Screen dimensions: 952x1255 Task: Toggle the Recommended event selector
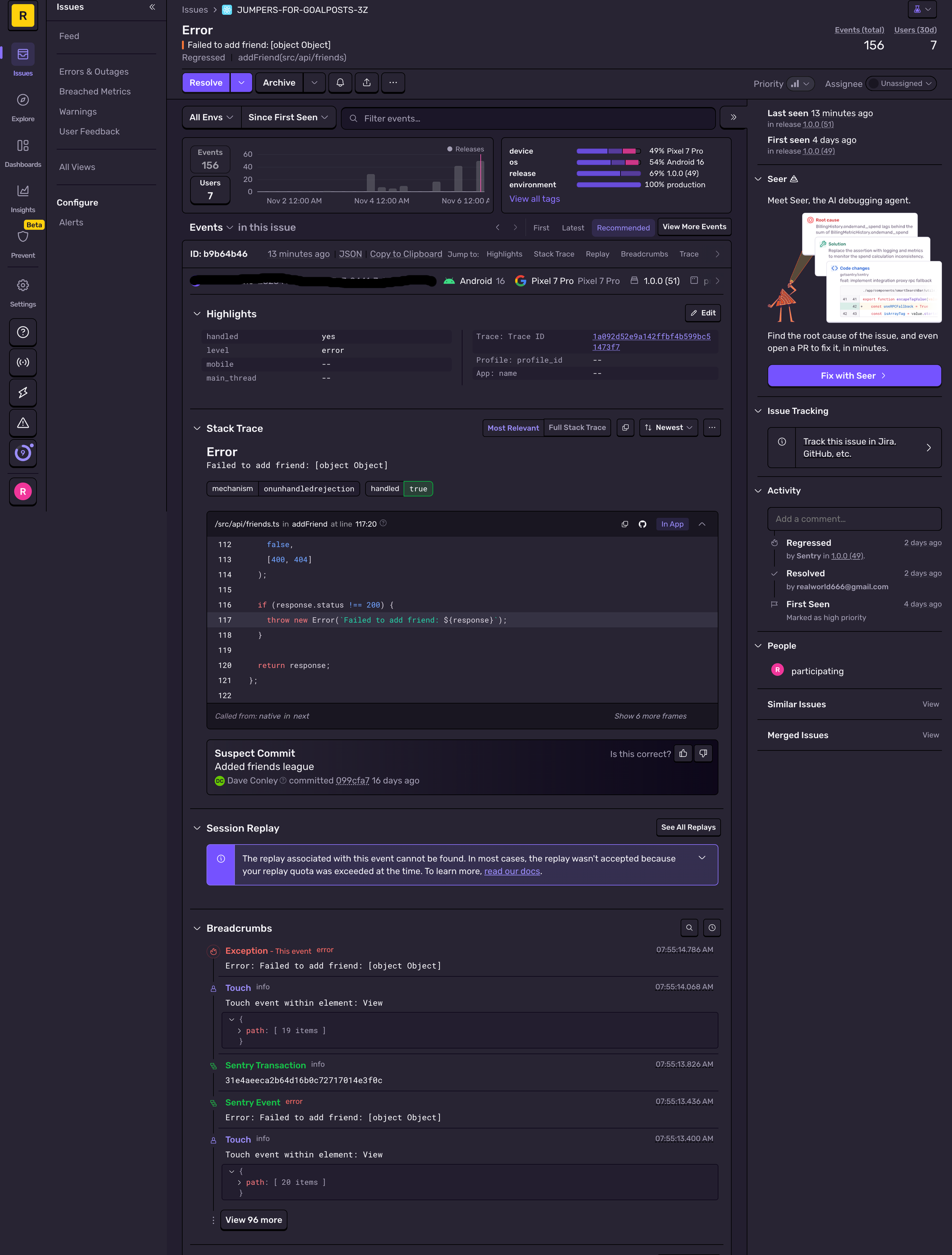click(x=623, y=227)
